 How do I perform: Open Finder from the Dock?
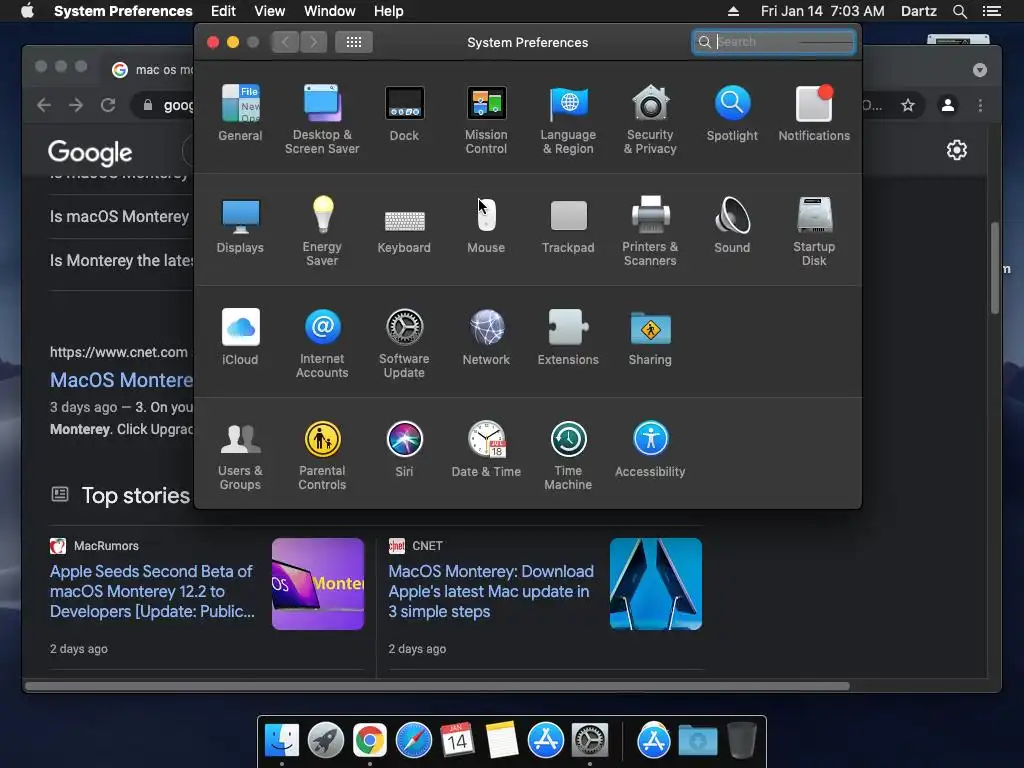282,741
